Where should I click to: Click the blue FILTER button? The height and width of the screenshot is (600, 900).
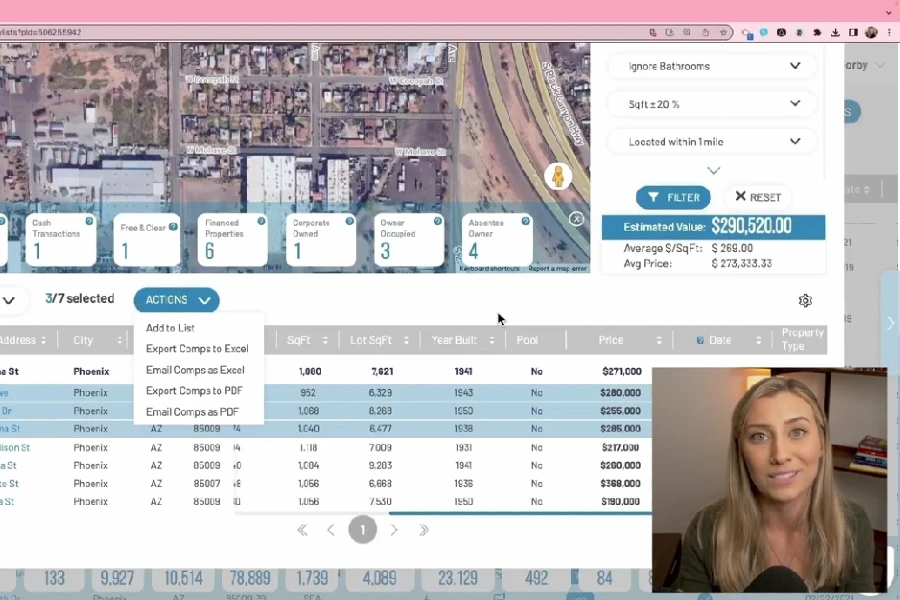[x=673, y=197]
